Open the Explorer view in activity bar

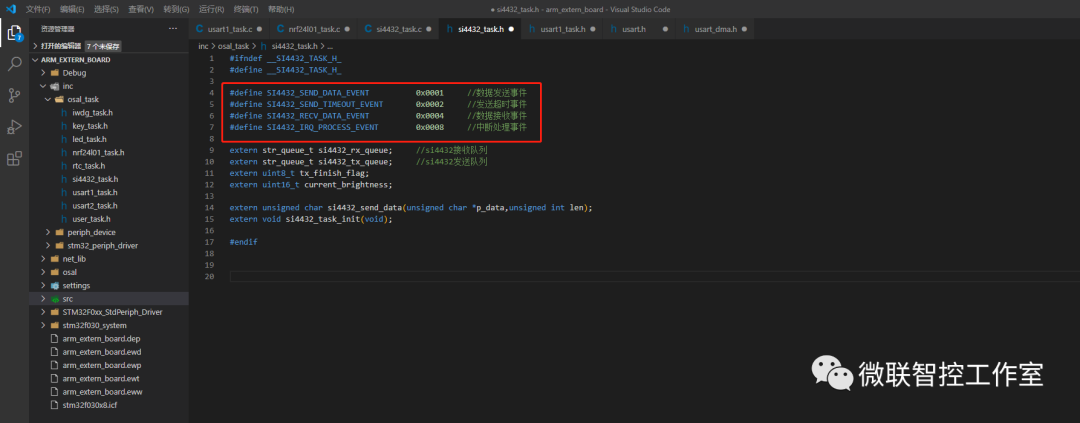point(15,32)
